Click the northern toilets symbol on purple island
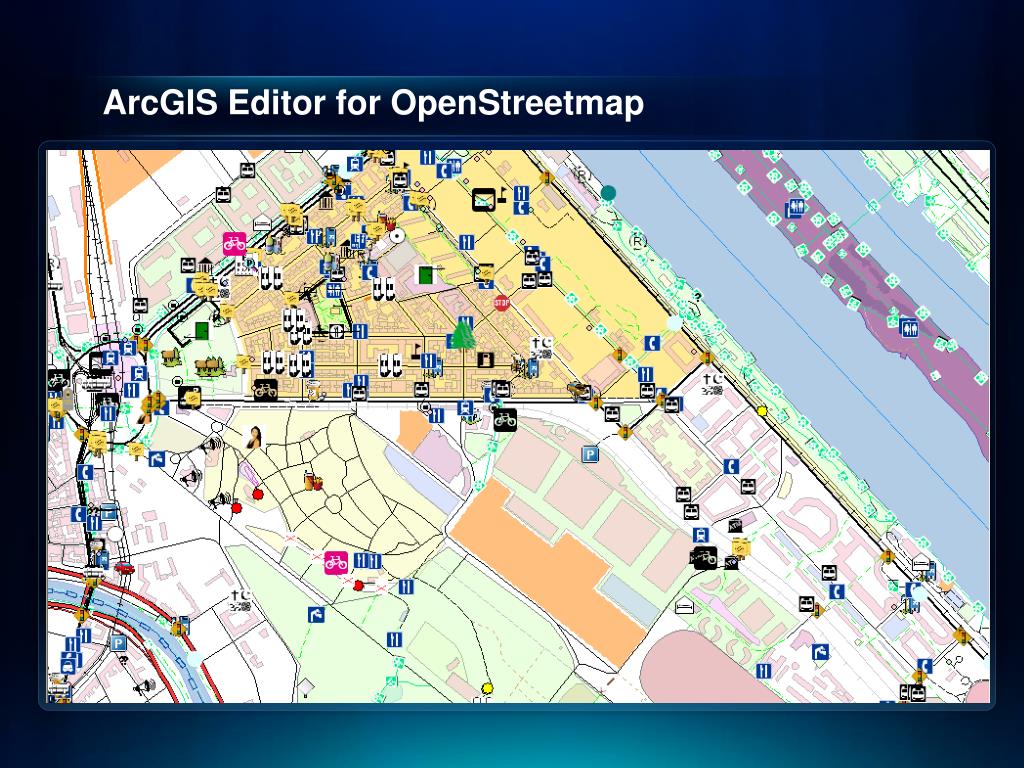The height and width of the screenshot is (768, 1024). [x=795, y=208]
